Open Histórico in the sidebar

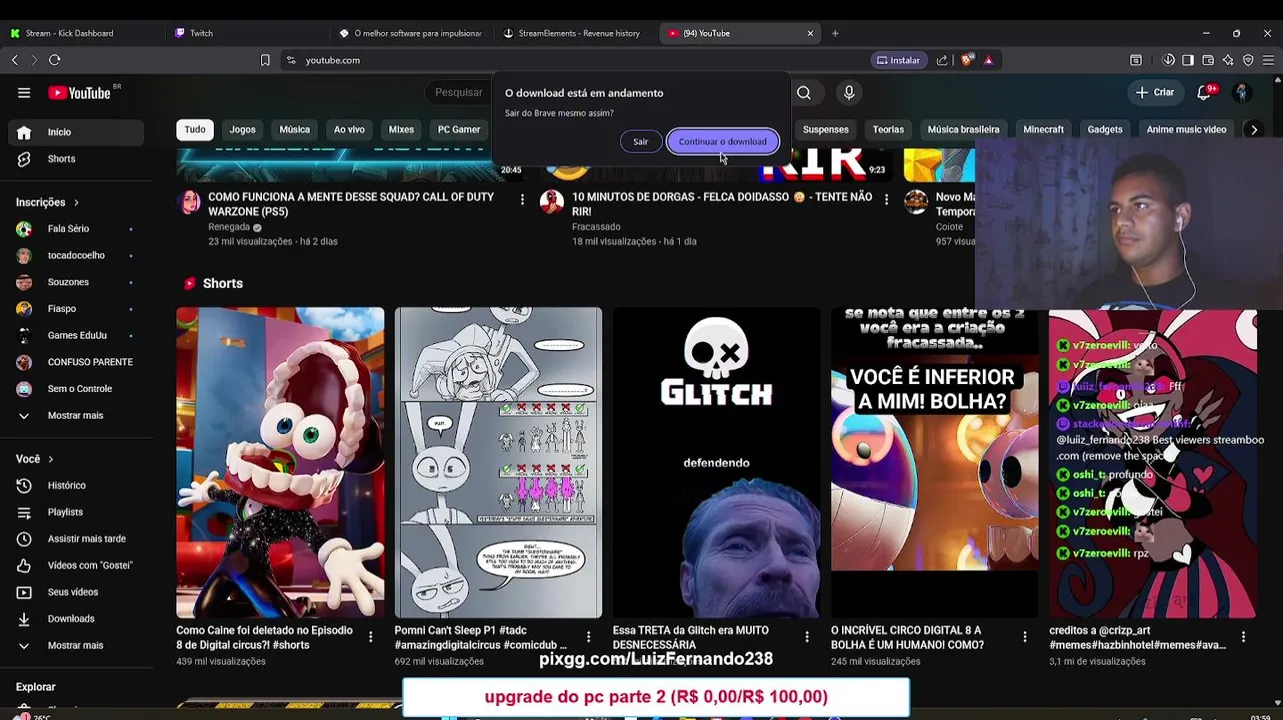point(76,485)
